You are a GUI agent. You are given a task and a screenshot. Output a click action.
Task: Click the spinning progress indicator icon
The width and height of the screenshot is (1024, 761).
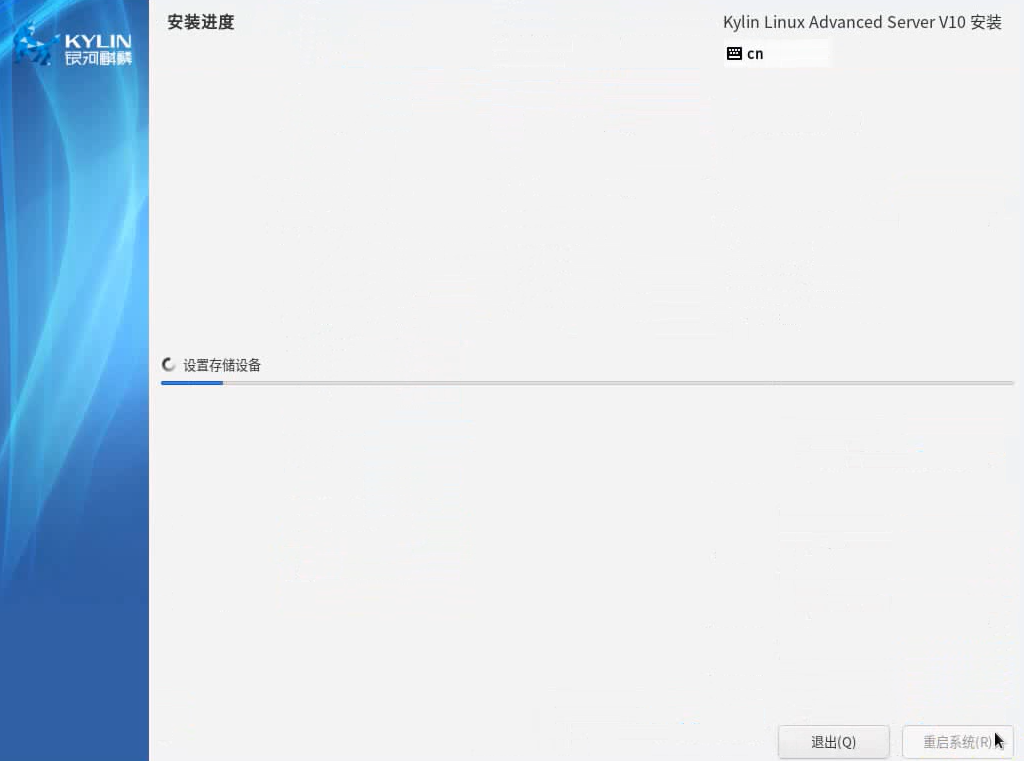(168, 364)
